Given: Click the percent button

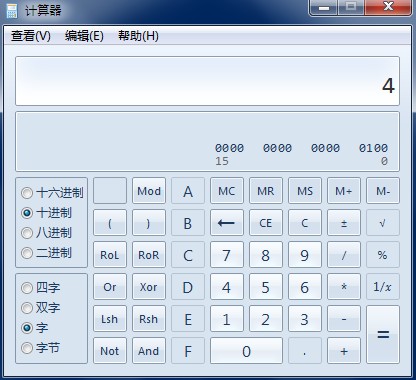Looking at the screenshot, I should point(383,255).
